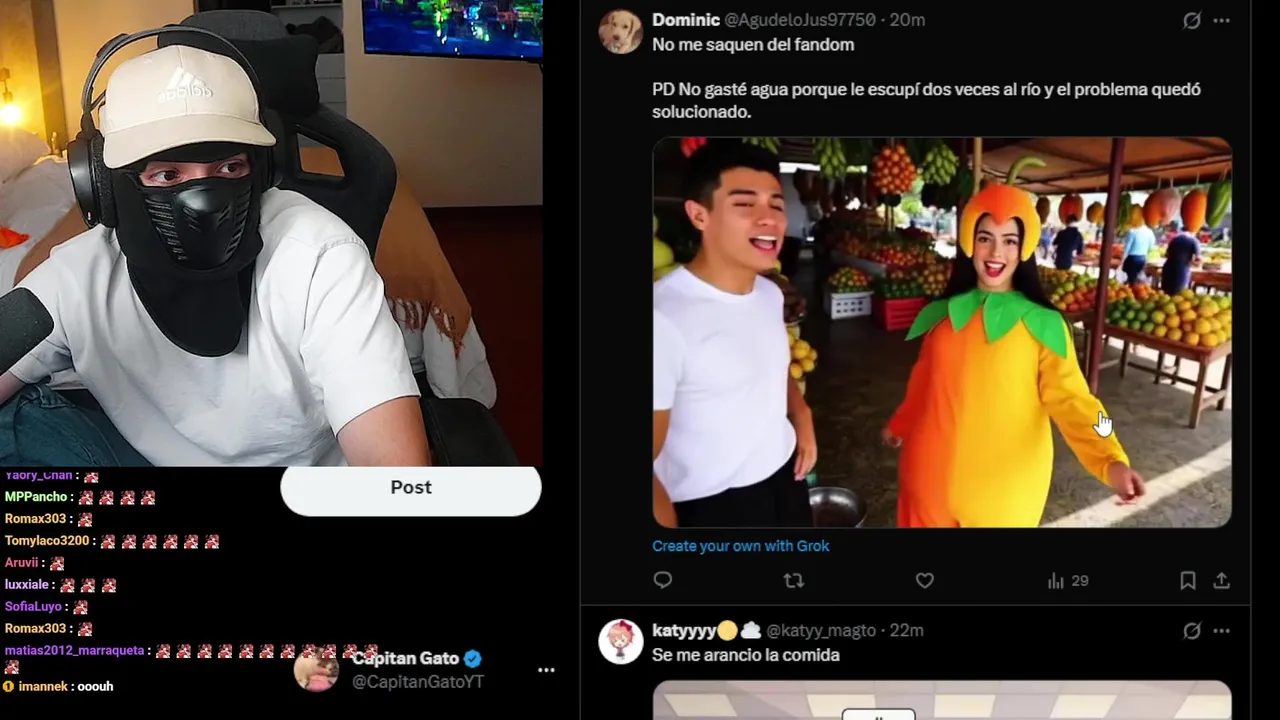The width and height of the screenshot is (1280, 720).
Task: Bookmark Dominic's tweet
Action: point(1187,580)
